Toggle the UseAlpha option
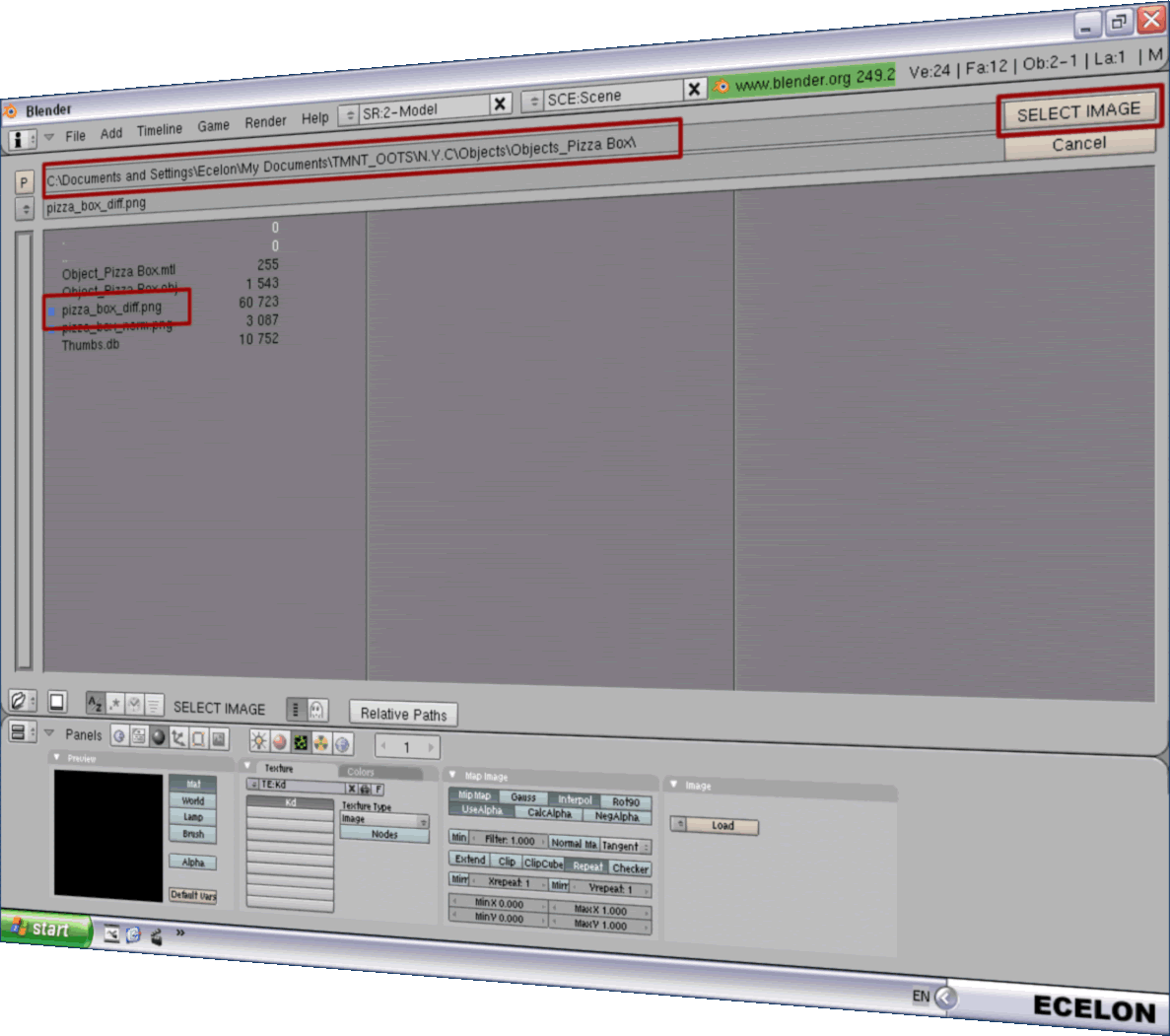 coord(482,810)
